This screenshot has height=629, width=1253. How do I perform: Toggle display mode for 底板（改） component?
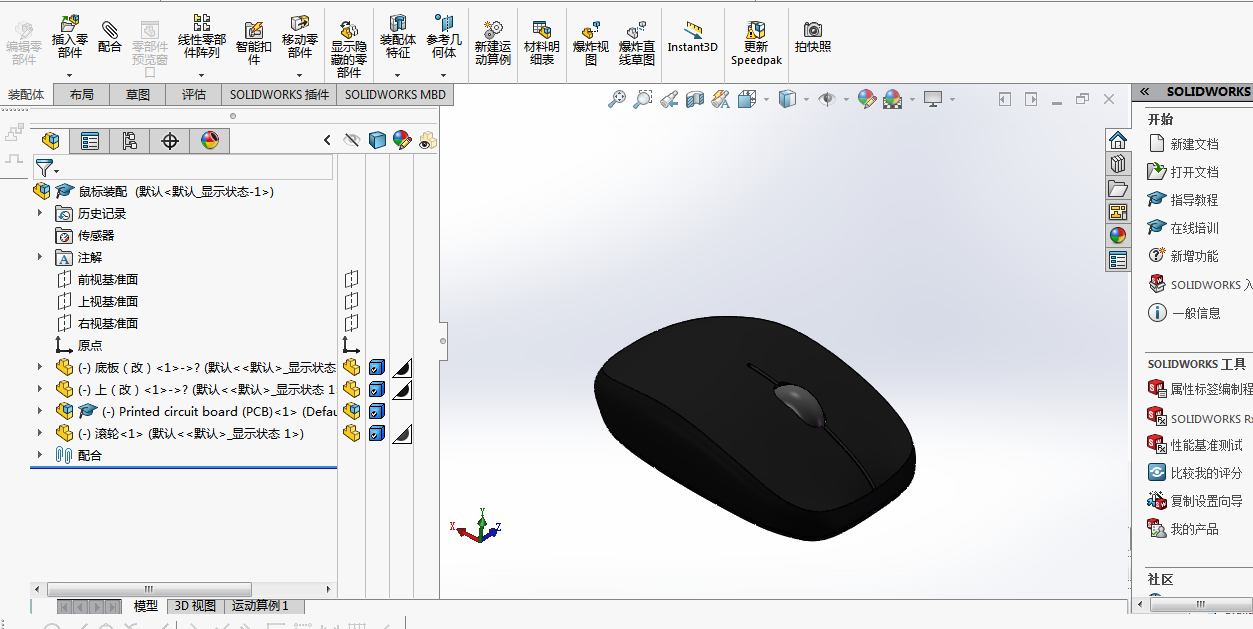click(377, 368)
